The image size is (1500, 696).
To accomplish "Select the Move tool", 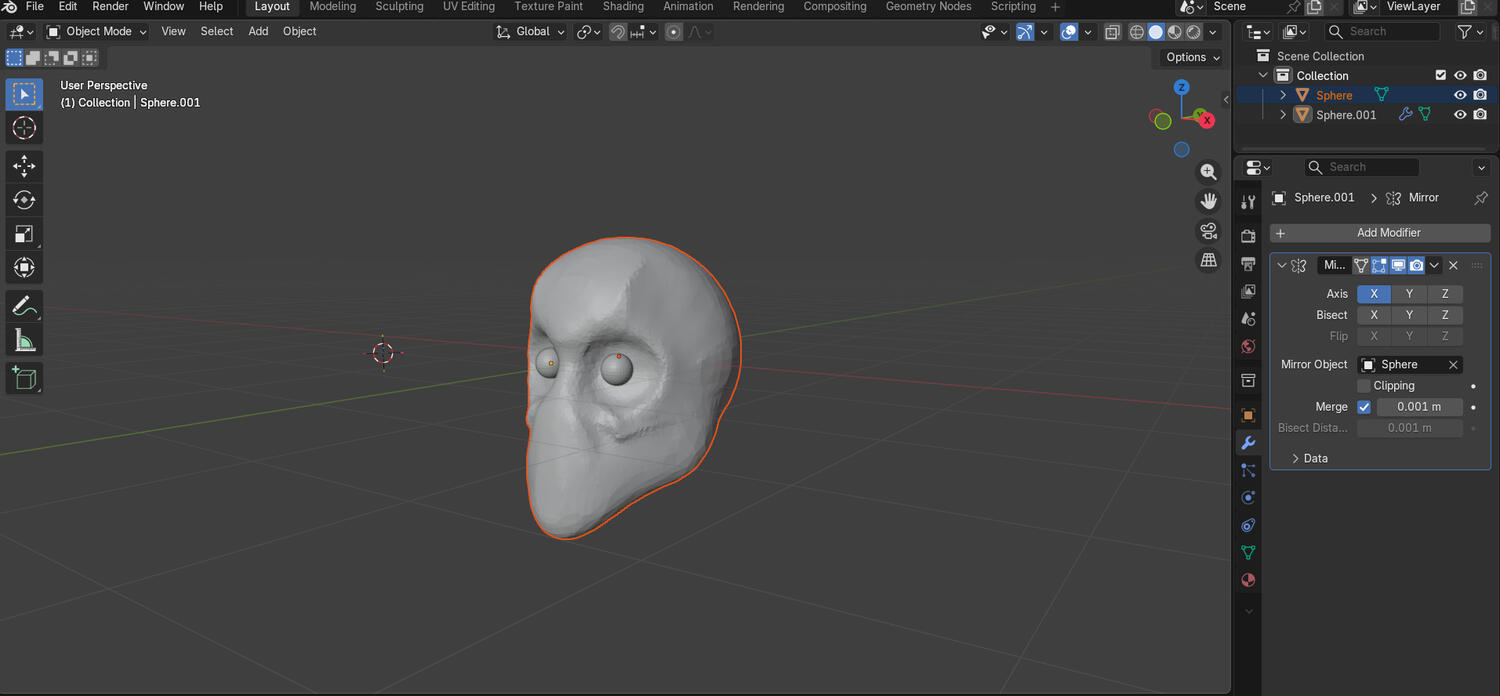I will point(24,166).
